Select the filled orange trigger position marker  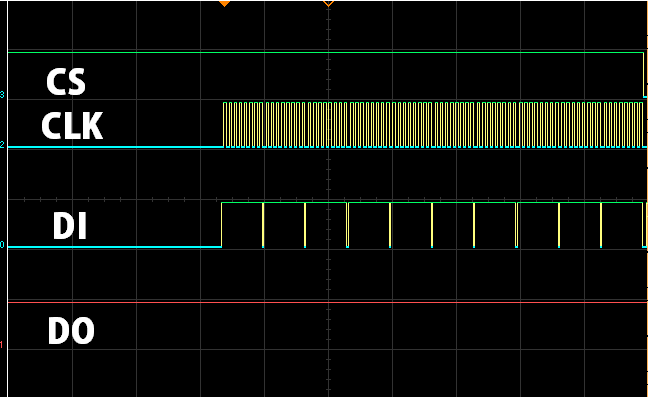coord(224,4)
